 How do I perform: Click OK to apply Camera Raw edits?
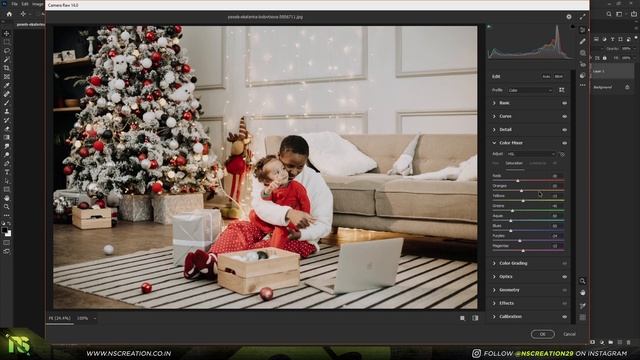pos(542,334)
